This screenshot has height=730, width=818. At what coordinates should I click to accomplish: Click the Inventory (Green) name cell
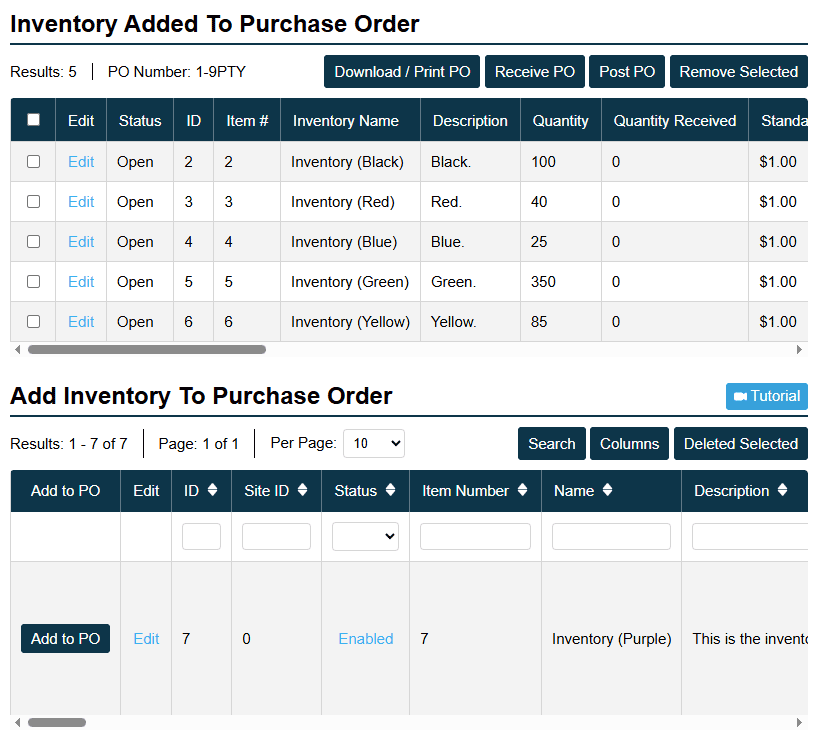point(350,282)
